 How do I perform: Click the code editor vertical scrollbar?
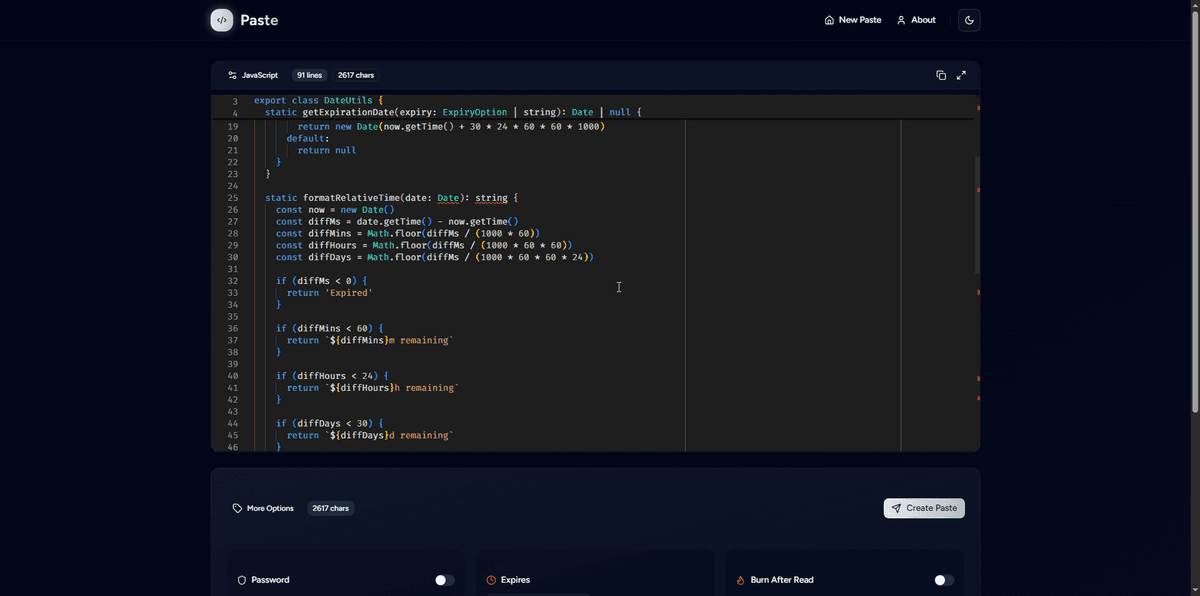977,215
